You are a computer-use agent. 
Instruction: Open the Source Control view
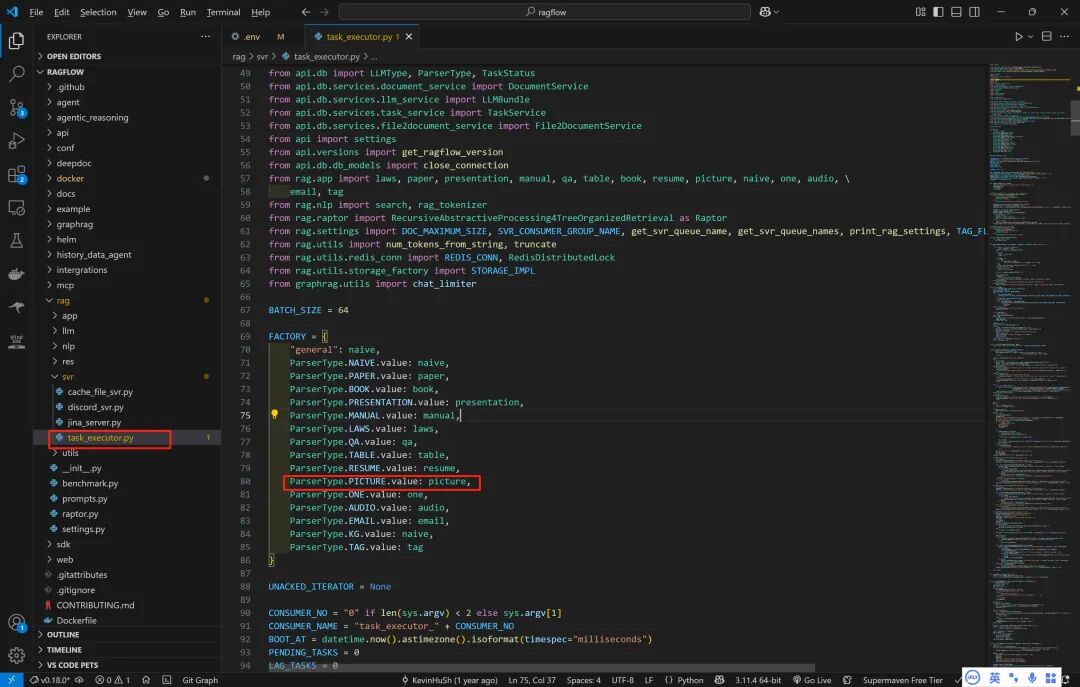pos(17,107)
